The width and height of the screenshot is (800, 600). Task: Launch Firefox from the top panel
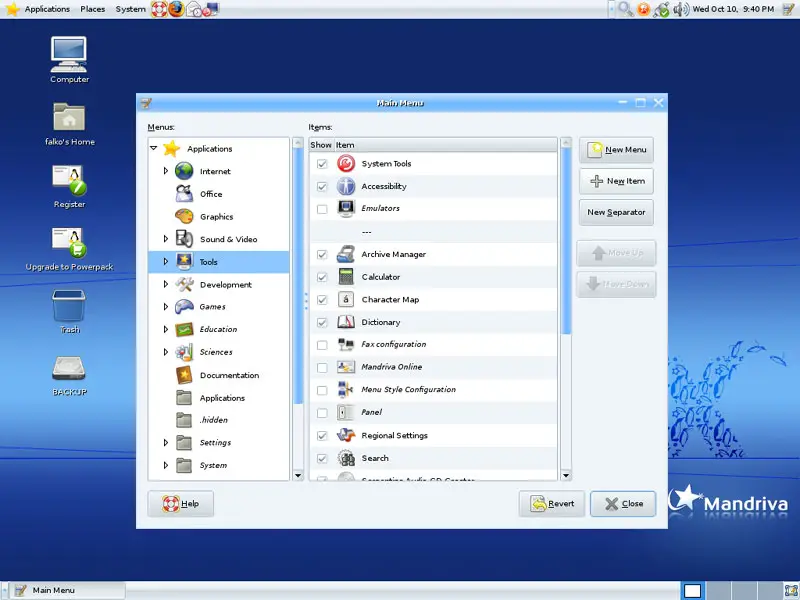coord(176,9)
